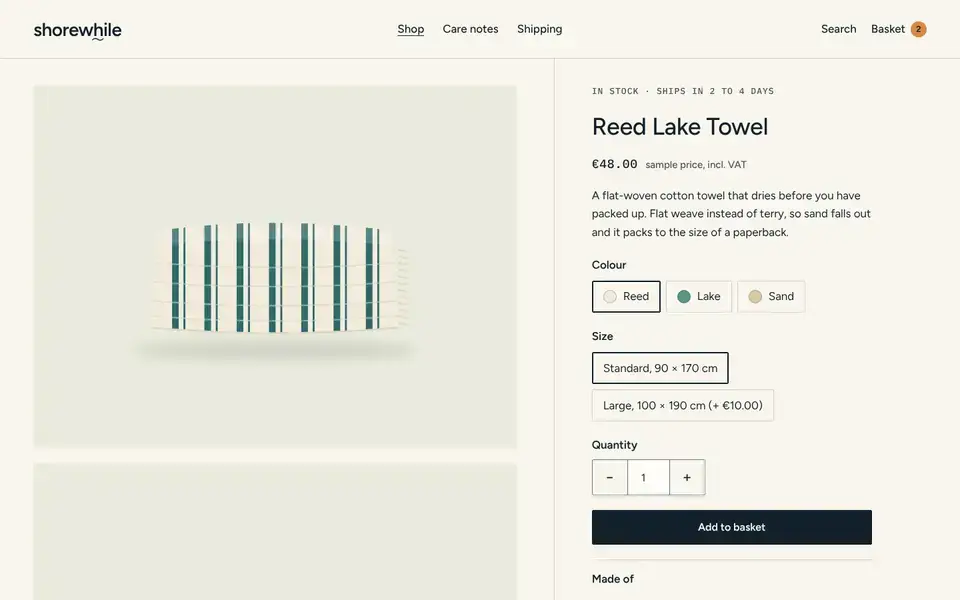
Task: Click the 'In stock · ships in 2 to 4 days' text
Action: point(683,91)
